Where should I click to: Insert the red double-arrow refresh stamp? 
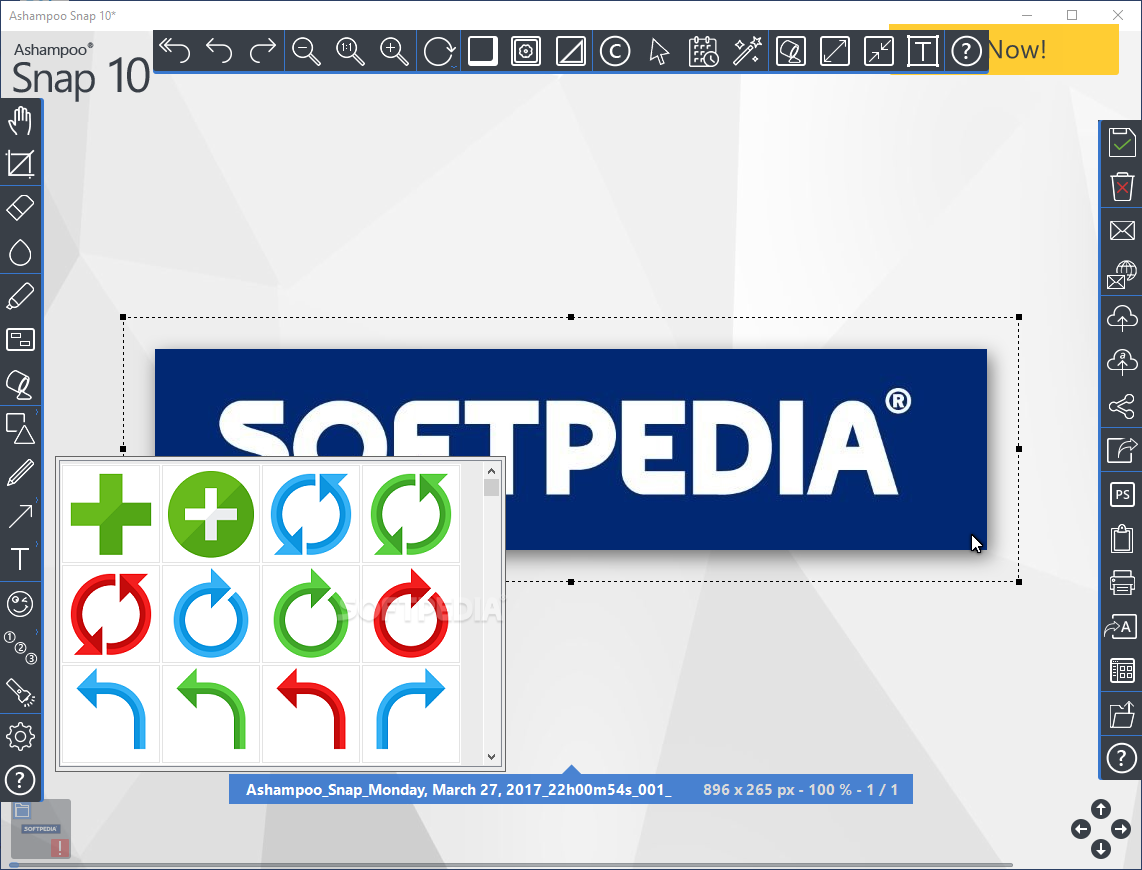tap(111, 614)
